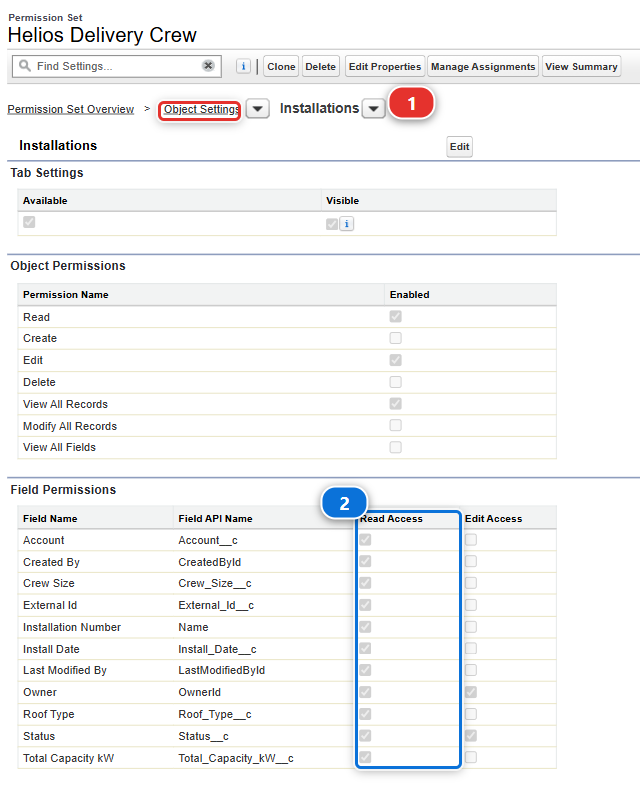Click the Edit button for Installations

(460, 147)
